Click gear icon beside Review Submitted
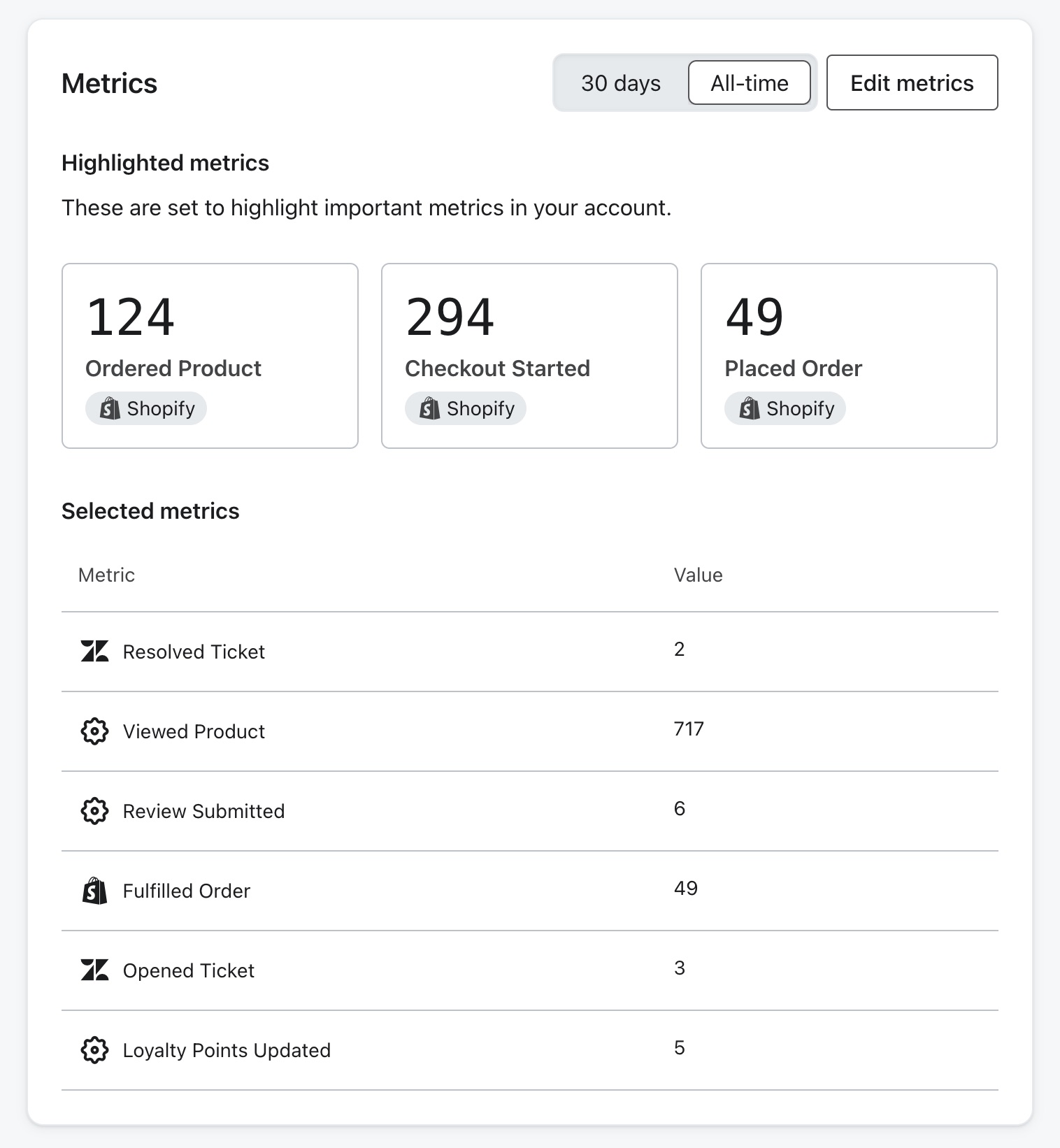The height and width of the screenshot is (1148, 1060). pos(94,811)
